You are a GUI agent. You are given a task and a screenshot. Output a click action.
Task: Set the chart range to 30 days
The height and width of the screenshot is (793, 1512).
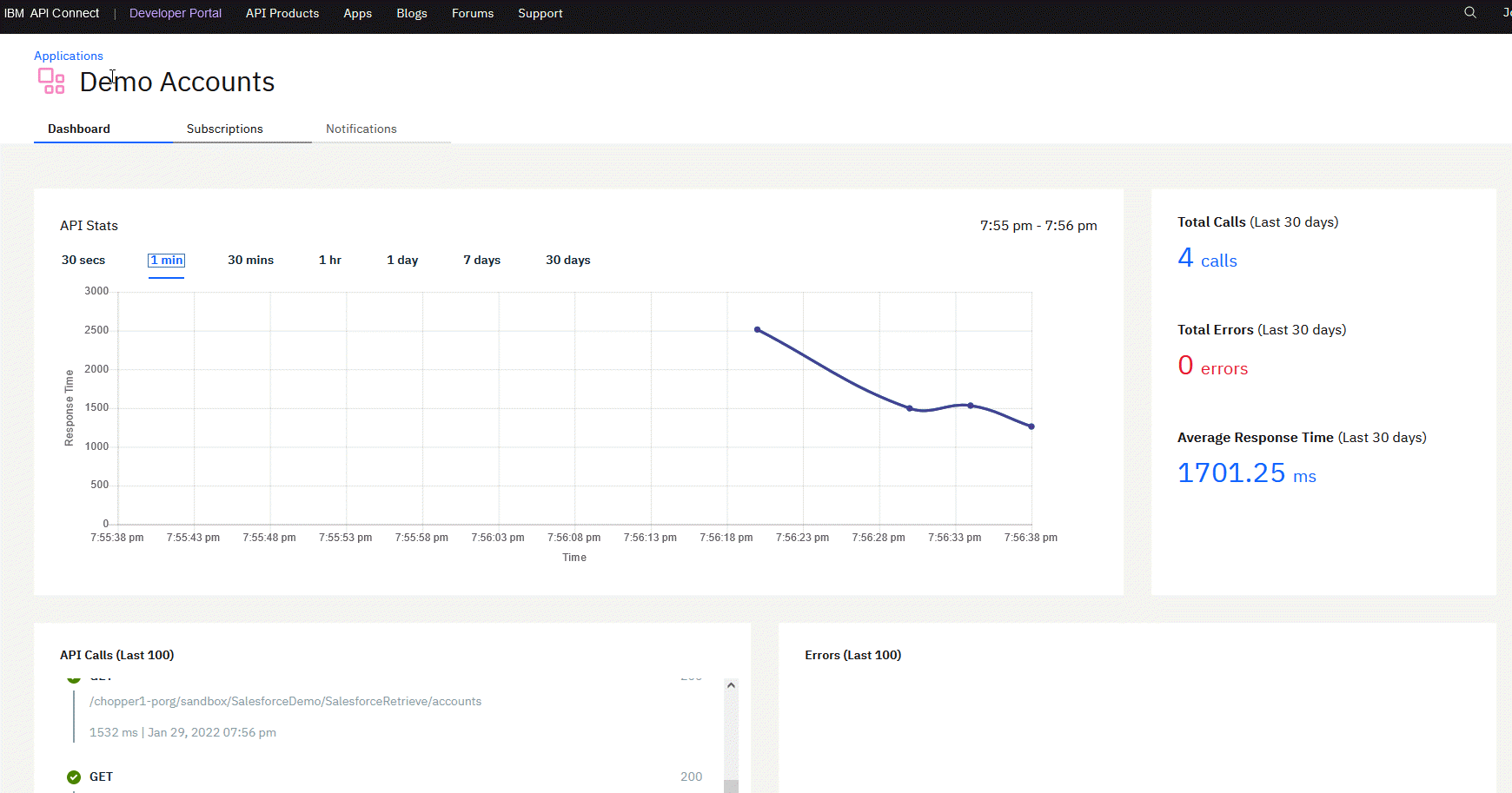(567, 260)
